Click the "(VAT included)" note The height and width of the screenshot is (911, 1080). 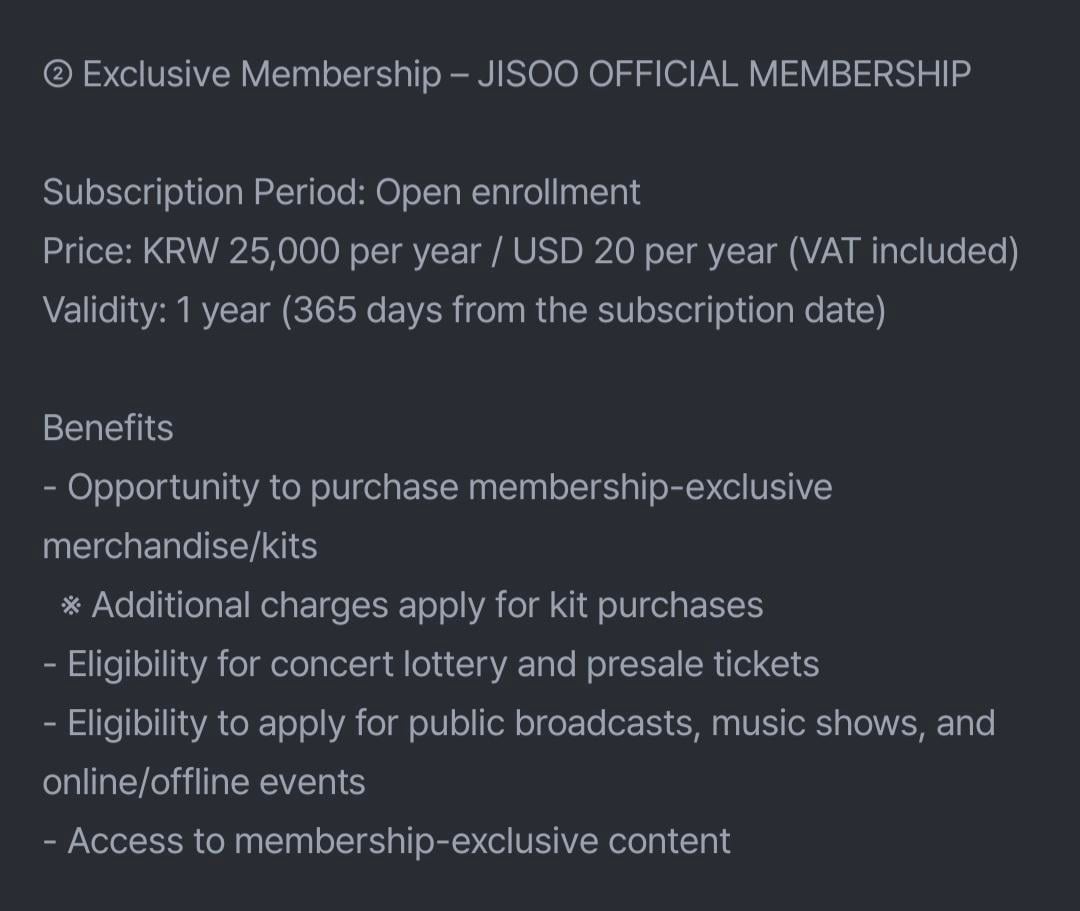[x=903, y=251]
